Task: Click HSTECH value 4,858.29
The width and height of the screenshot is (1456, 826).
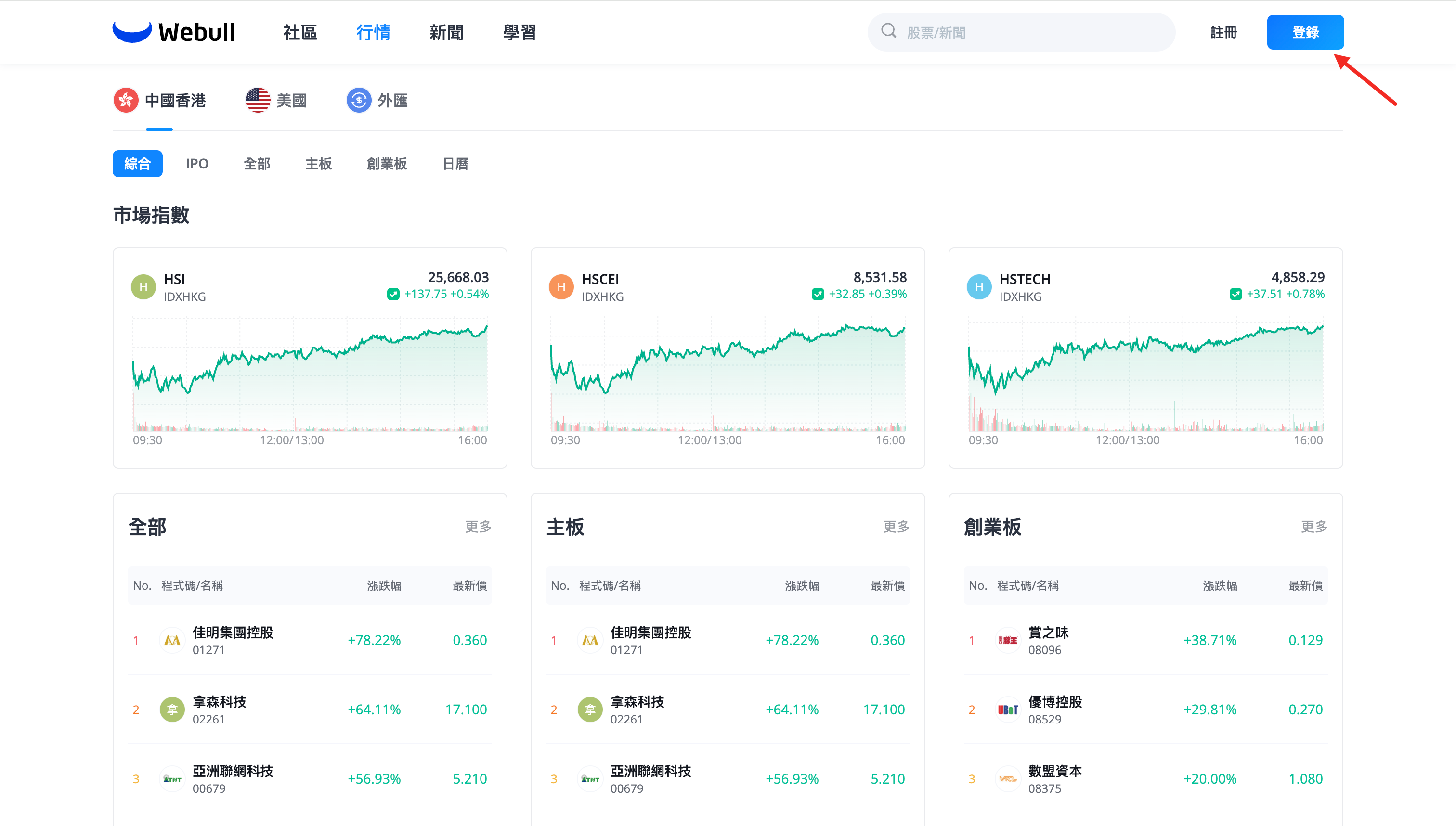Action: coord(1298,277)
